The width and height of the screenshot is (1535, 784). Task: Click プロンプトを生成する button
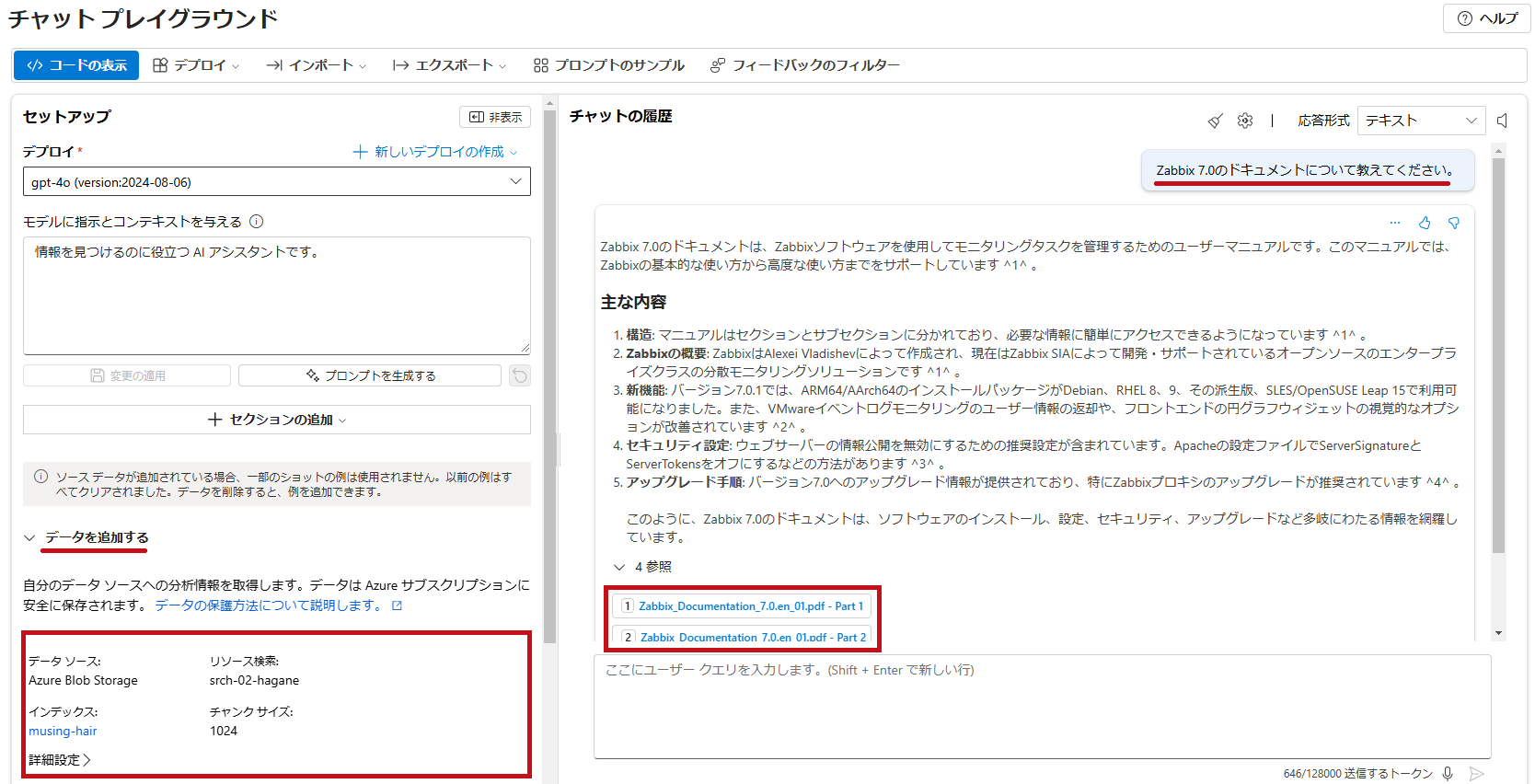[x=370, y=375]
